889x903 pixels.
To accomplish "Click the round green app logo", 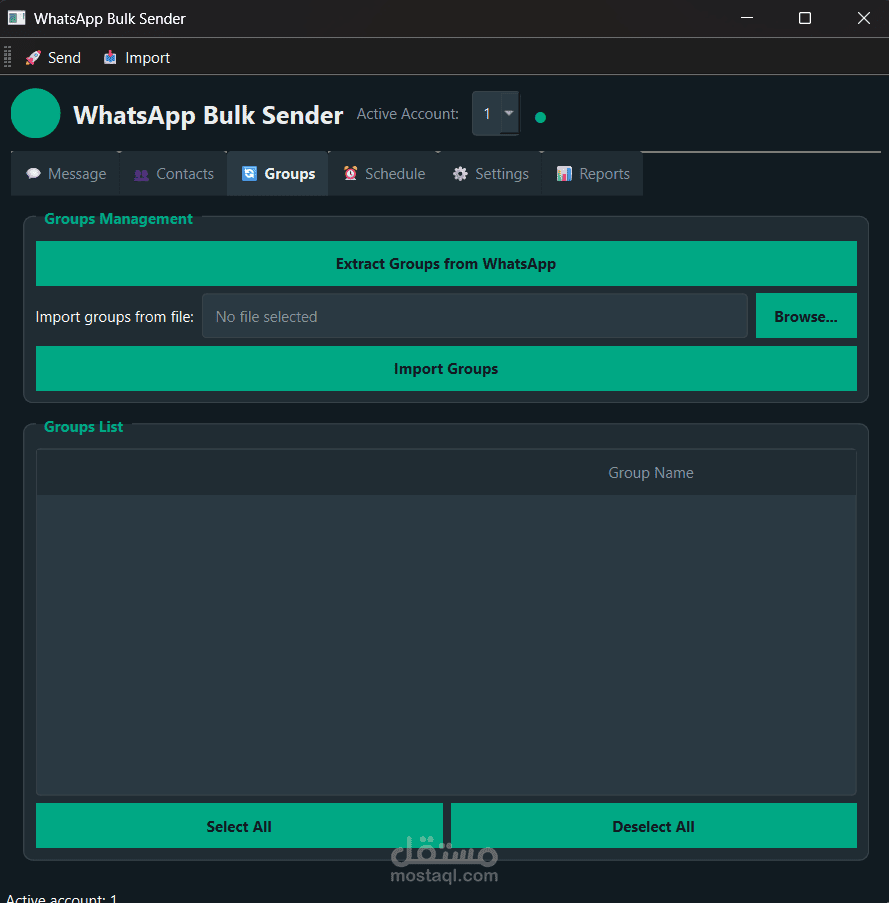I will coord(36,113).
